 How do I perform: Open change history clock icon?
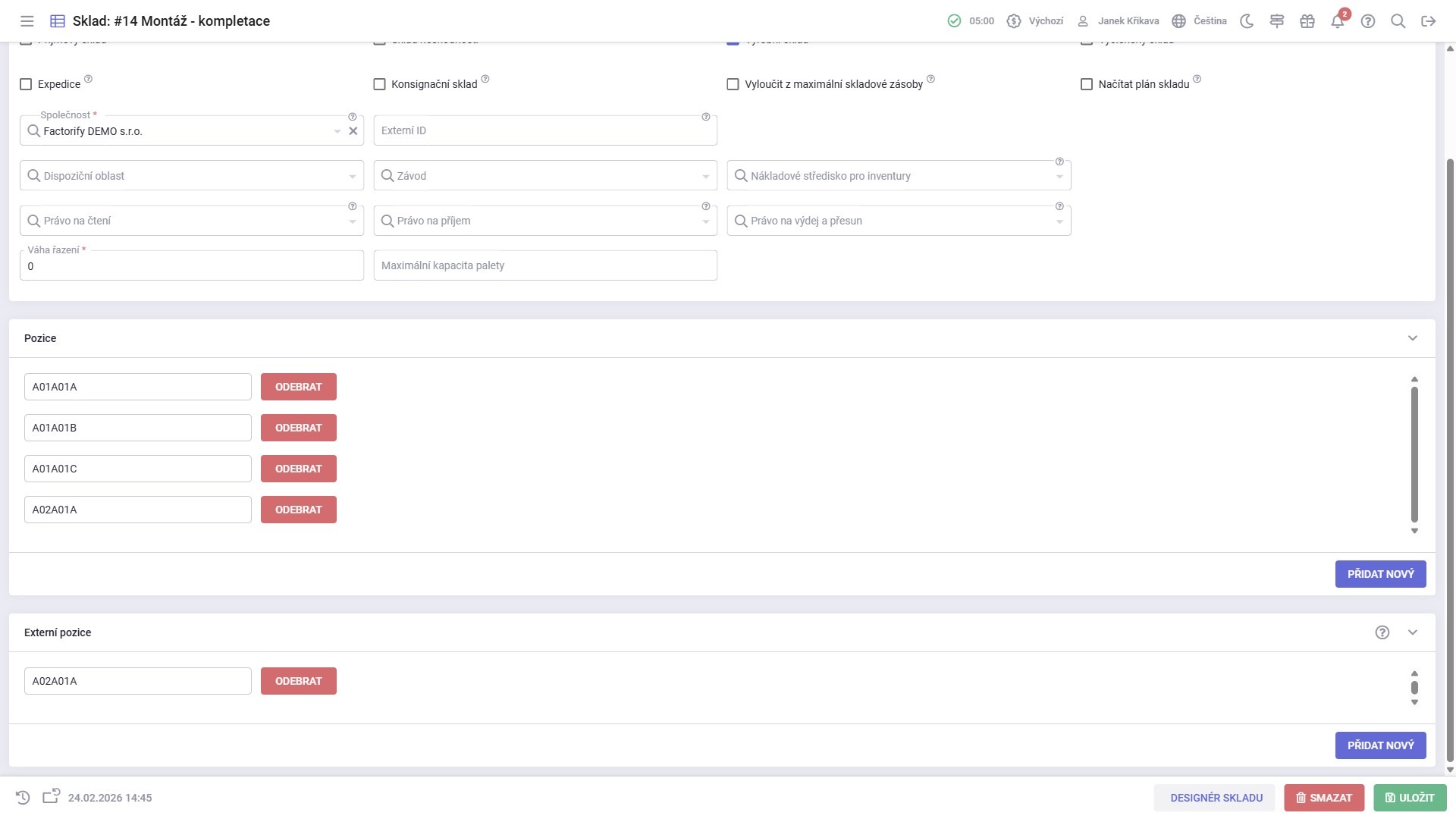[x=23, y=798]
